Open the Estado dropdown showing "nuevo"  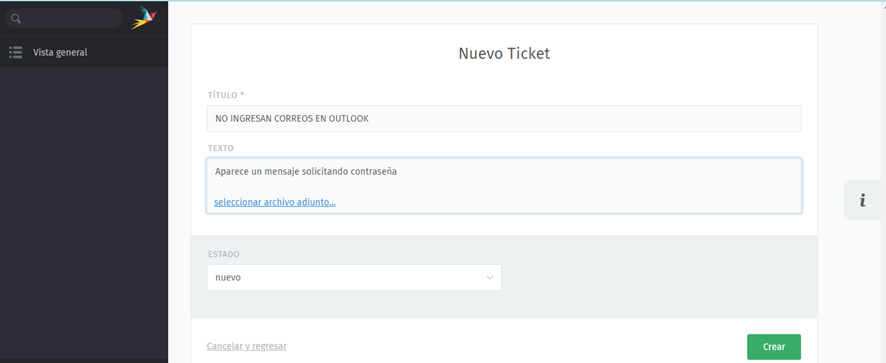tap(354, 278)
